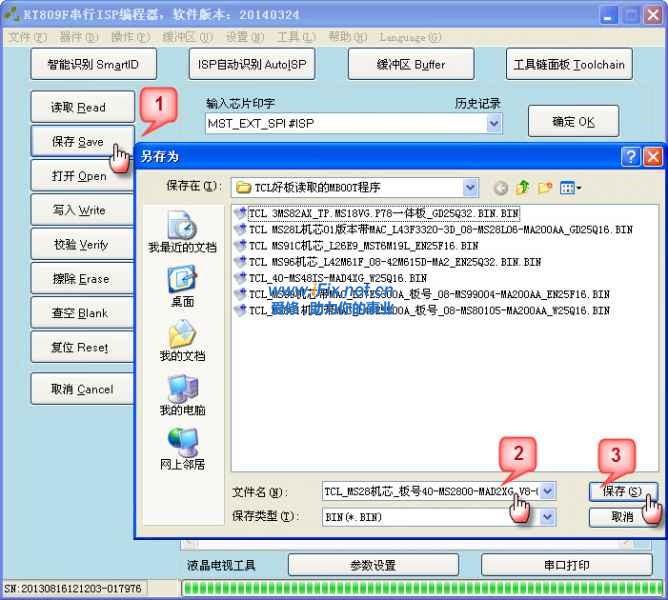The height and width of the screenshot is (600, 668).
Task: Open Network Places sidebar icon
Action: 182,449
